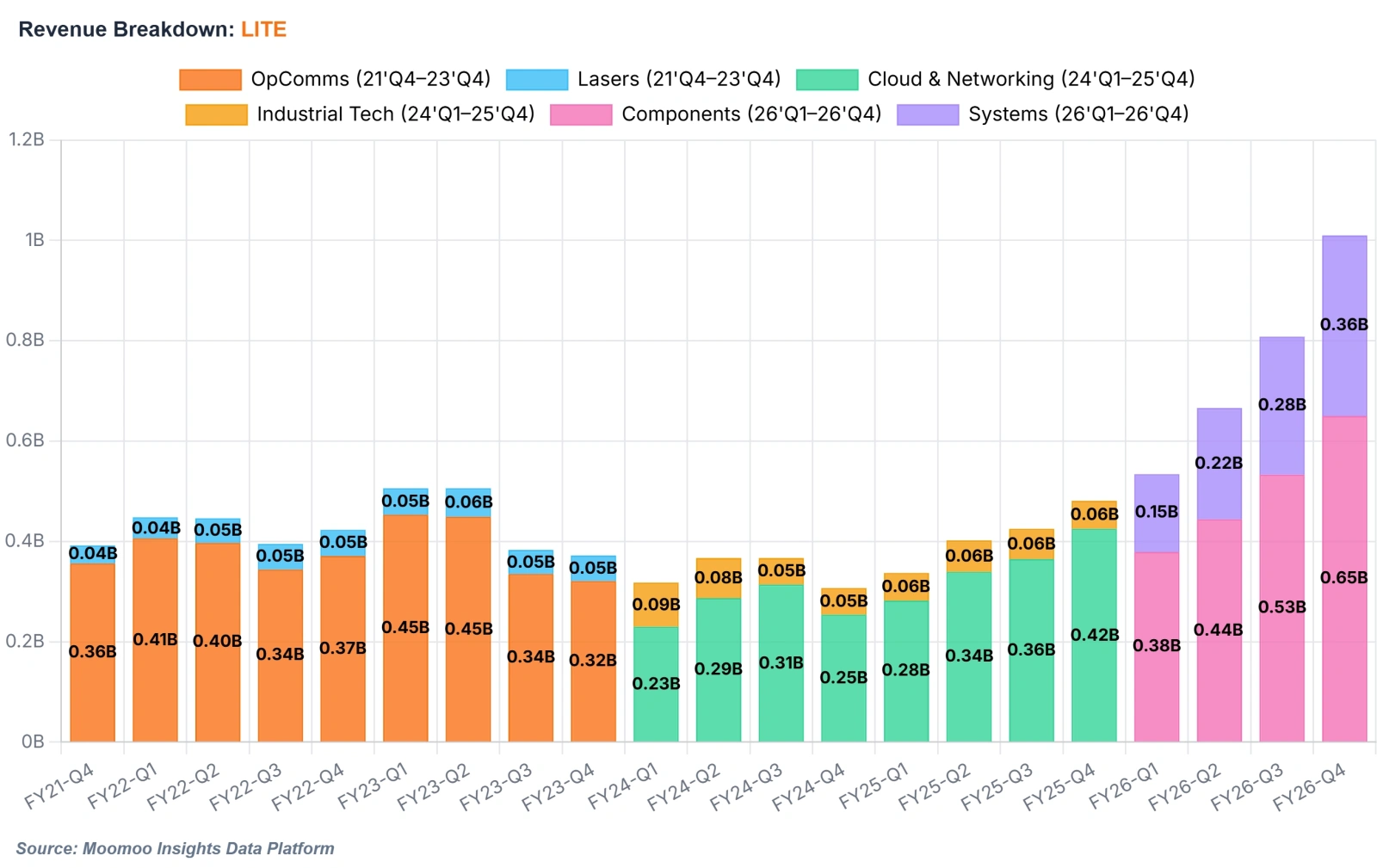The height and width of the screenshot is (868, 1377).
Task: Select the orange OpComms segment in FY23-Q1 bar
Action: (405, 628)
